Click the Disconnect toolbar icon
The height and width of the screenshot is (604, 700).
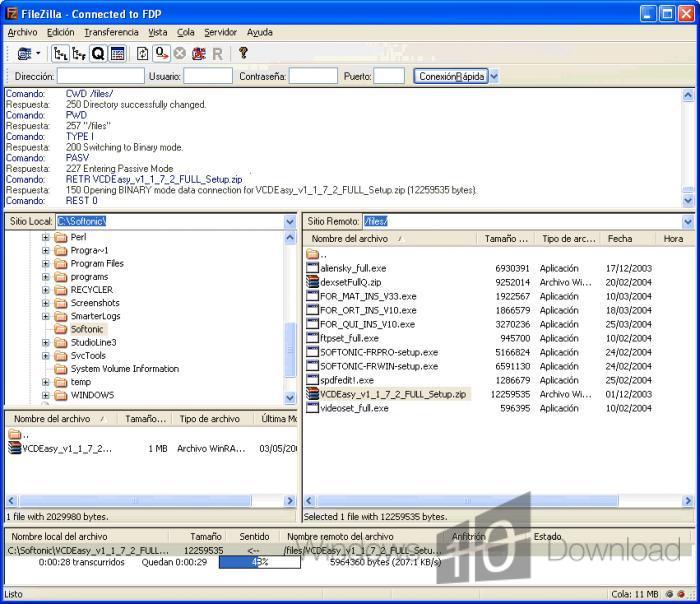[199, 54]
